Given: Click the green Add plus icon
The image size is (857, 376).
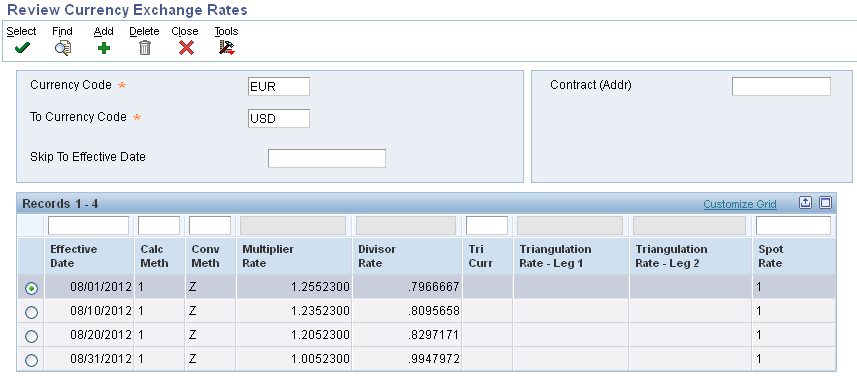Looking at the screenshot, I should pos(103,48).
